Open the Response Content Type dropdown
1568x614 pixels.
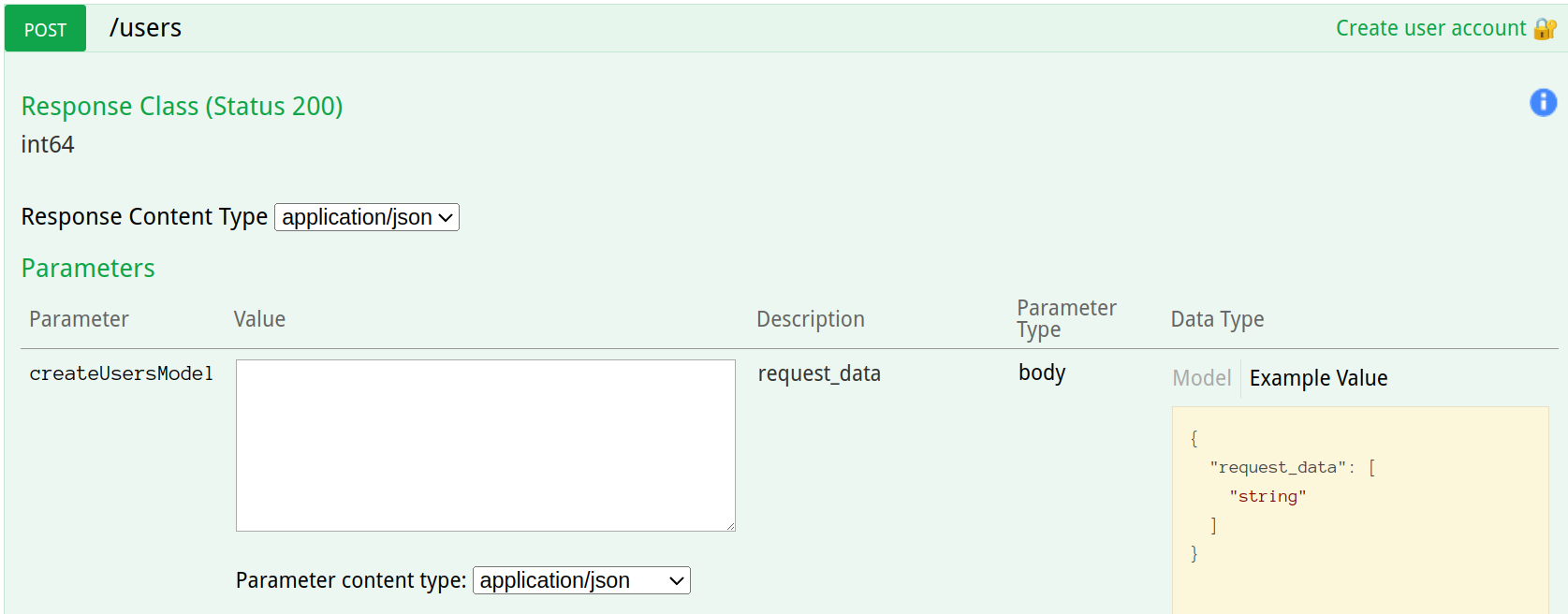[x=367, y=217]
